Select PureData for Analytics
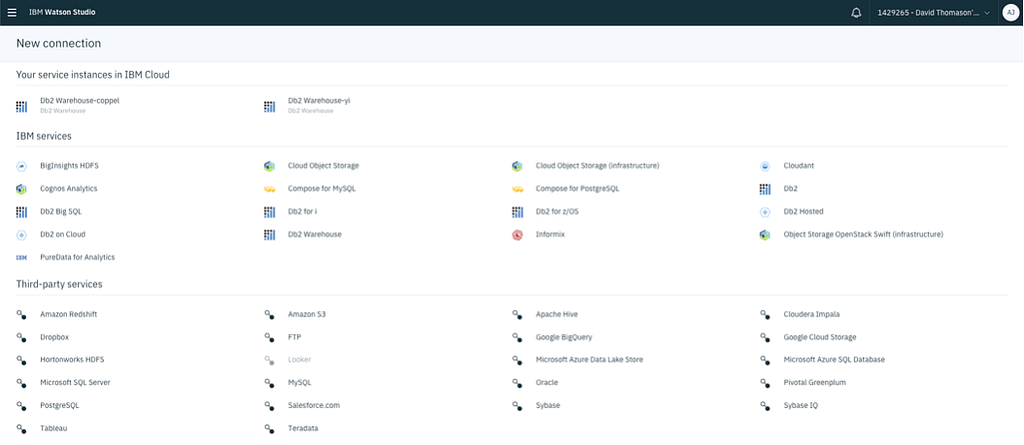Viewport: 1024px width, 445px height. [77, 257]
